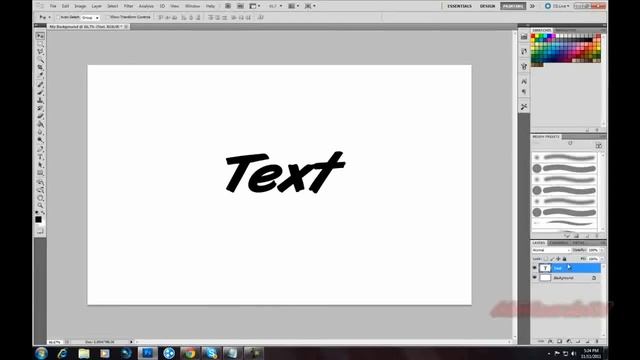
Task: Click the Mini Bridge icon in the menu bar
Action: (x=240, y=6)
